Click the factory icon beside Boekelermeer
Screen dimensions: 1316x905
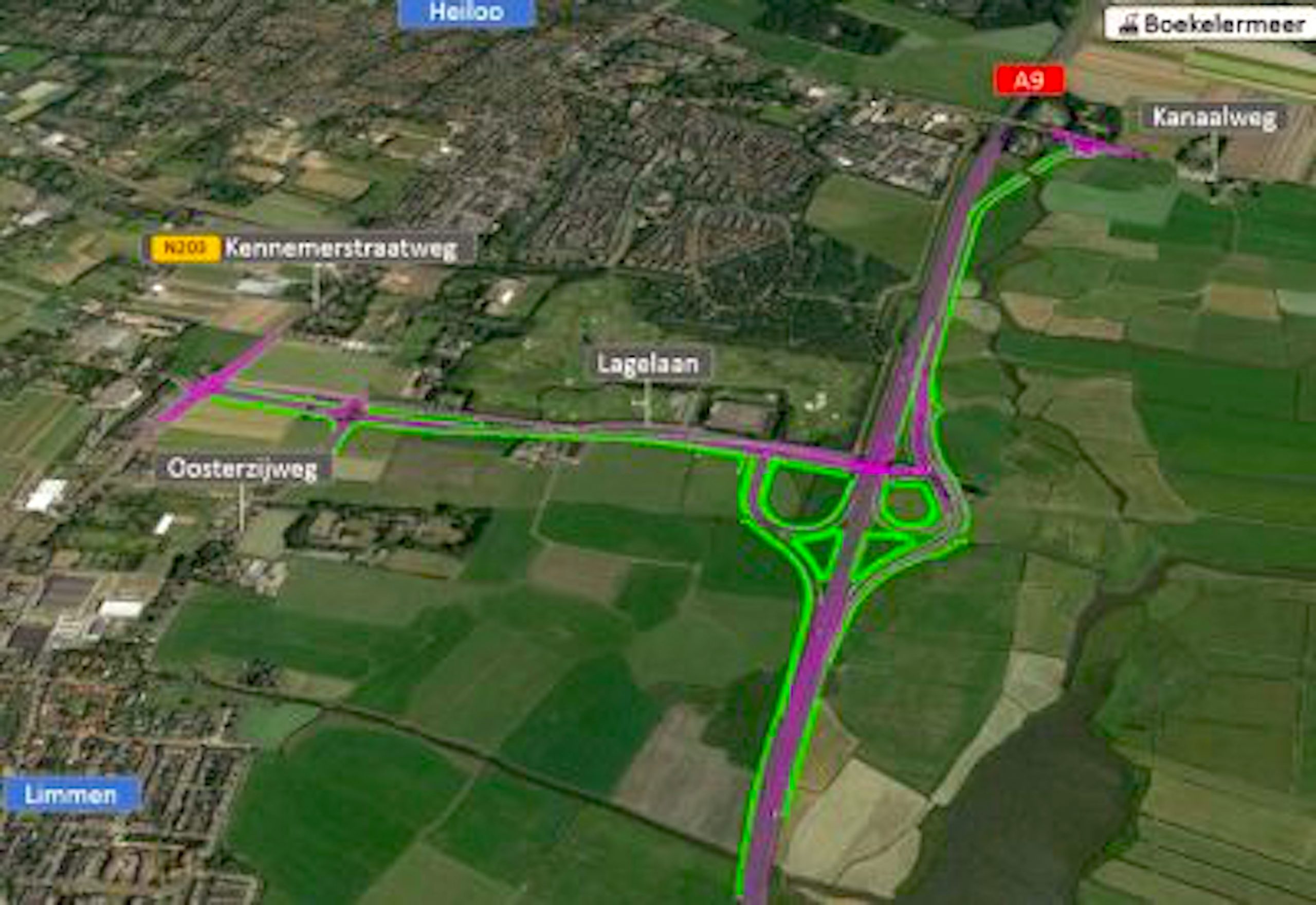point(1128,24)
